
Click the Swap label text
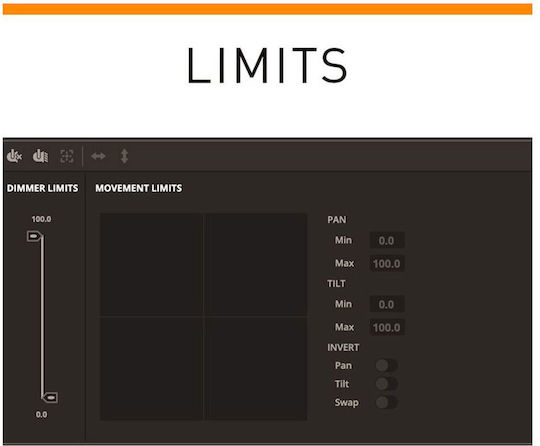point(346,403)
